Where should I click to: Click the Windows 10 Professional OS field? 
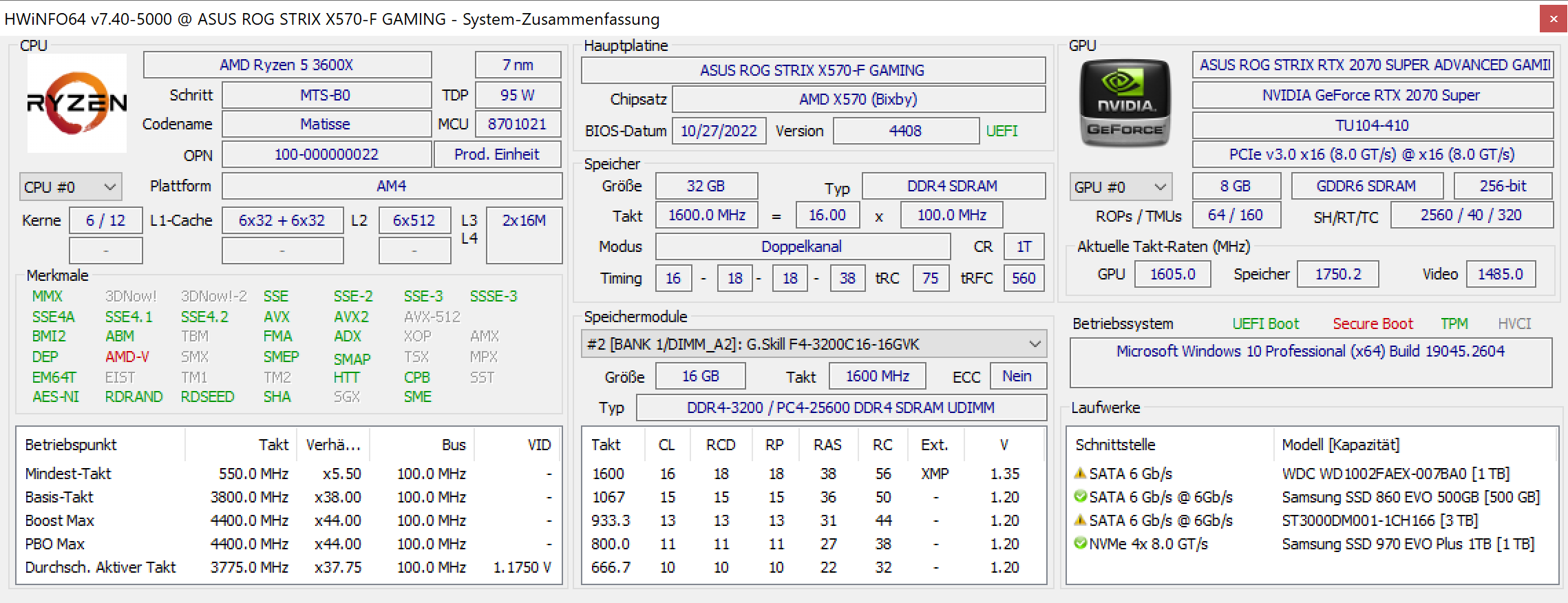point(1311,362)
